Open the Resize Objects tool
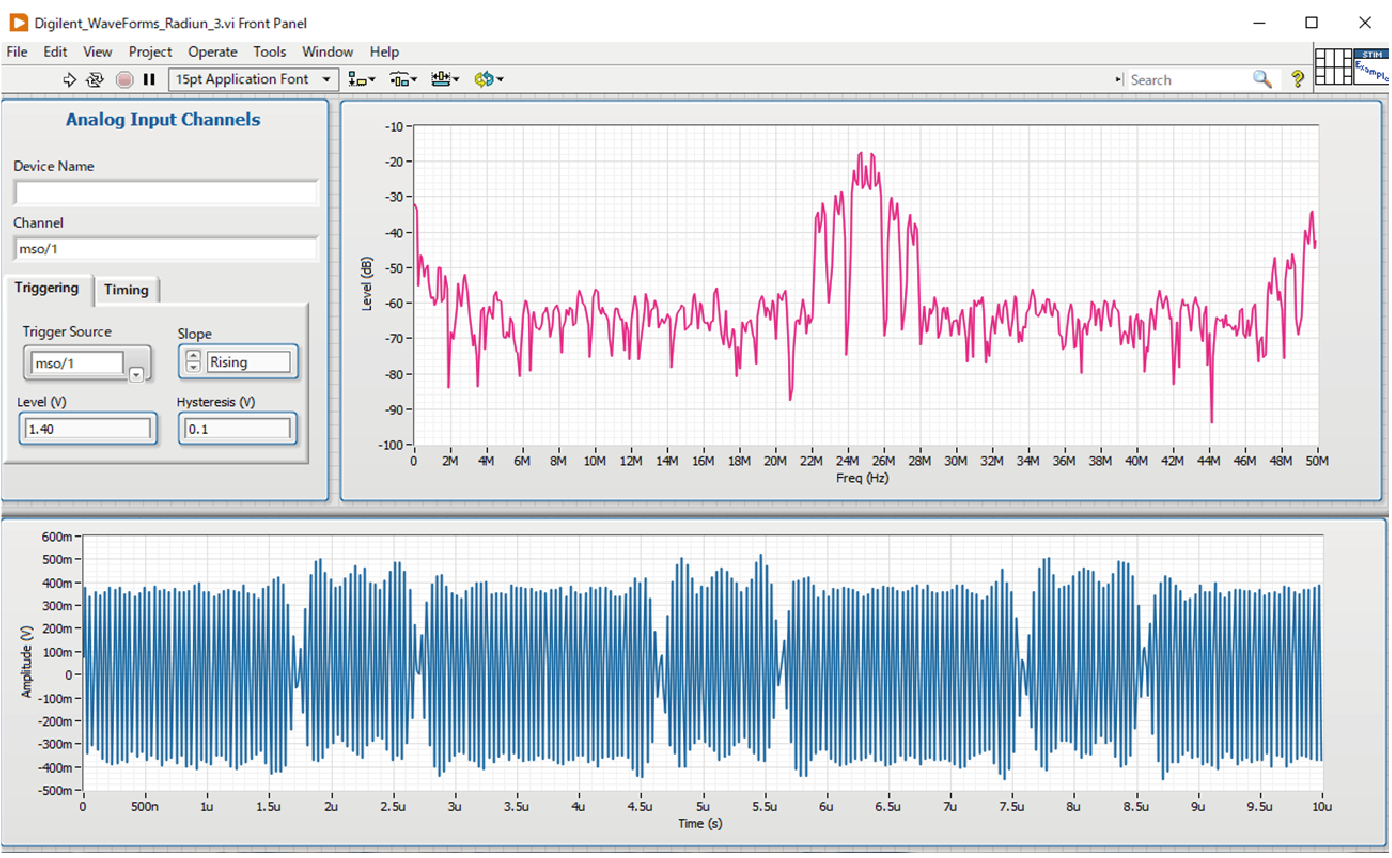The width and height of the screenshot is (1392, 858). click(445, 80)
